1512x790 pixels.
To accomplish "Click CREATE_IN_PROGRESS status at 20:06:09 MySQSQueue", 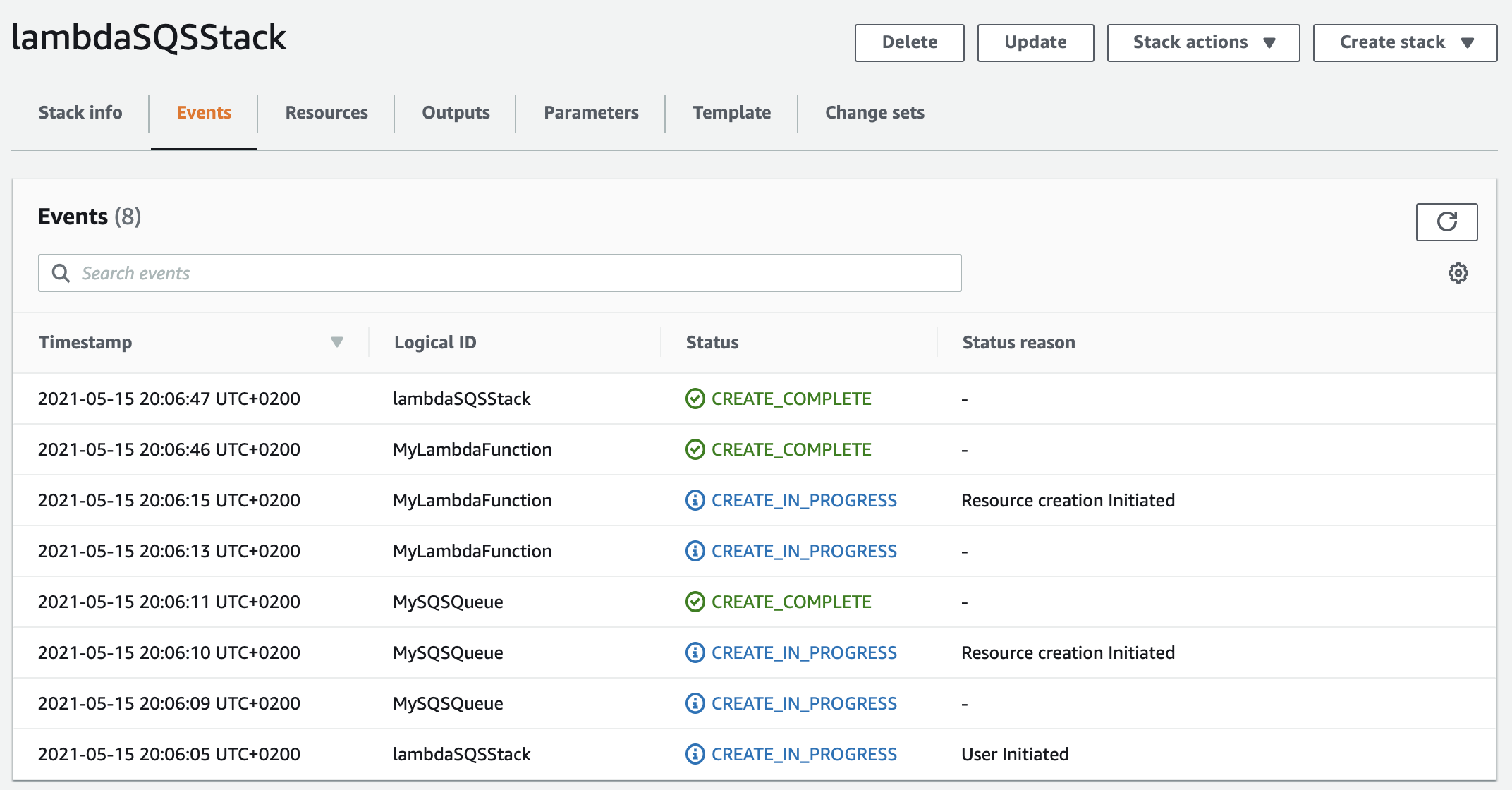I will tap(804, 703).
